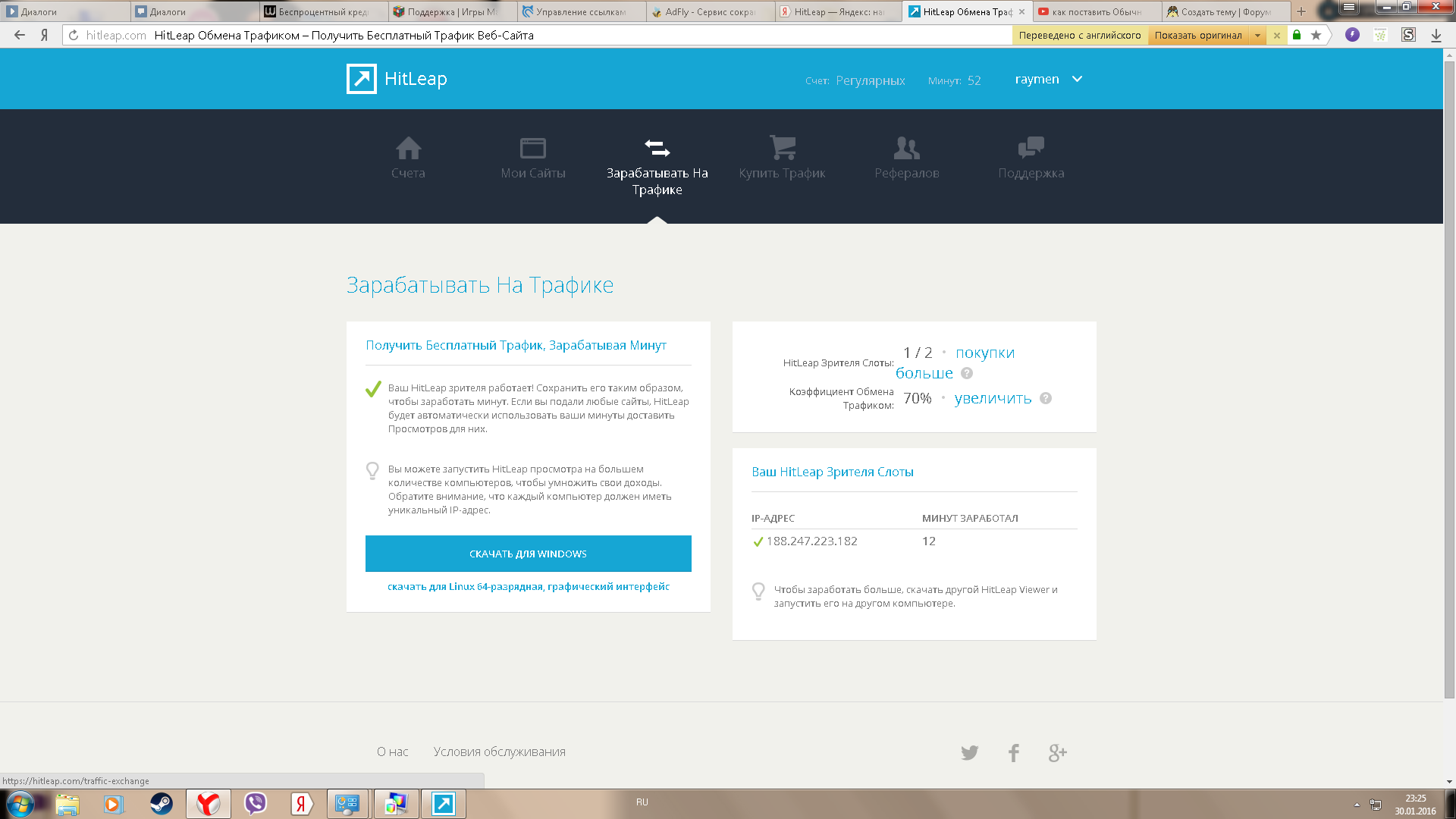Screen dimensions: 1456x819
Task: Open the Twitter icon in the footer
Action: 970,752
